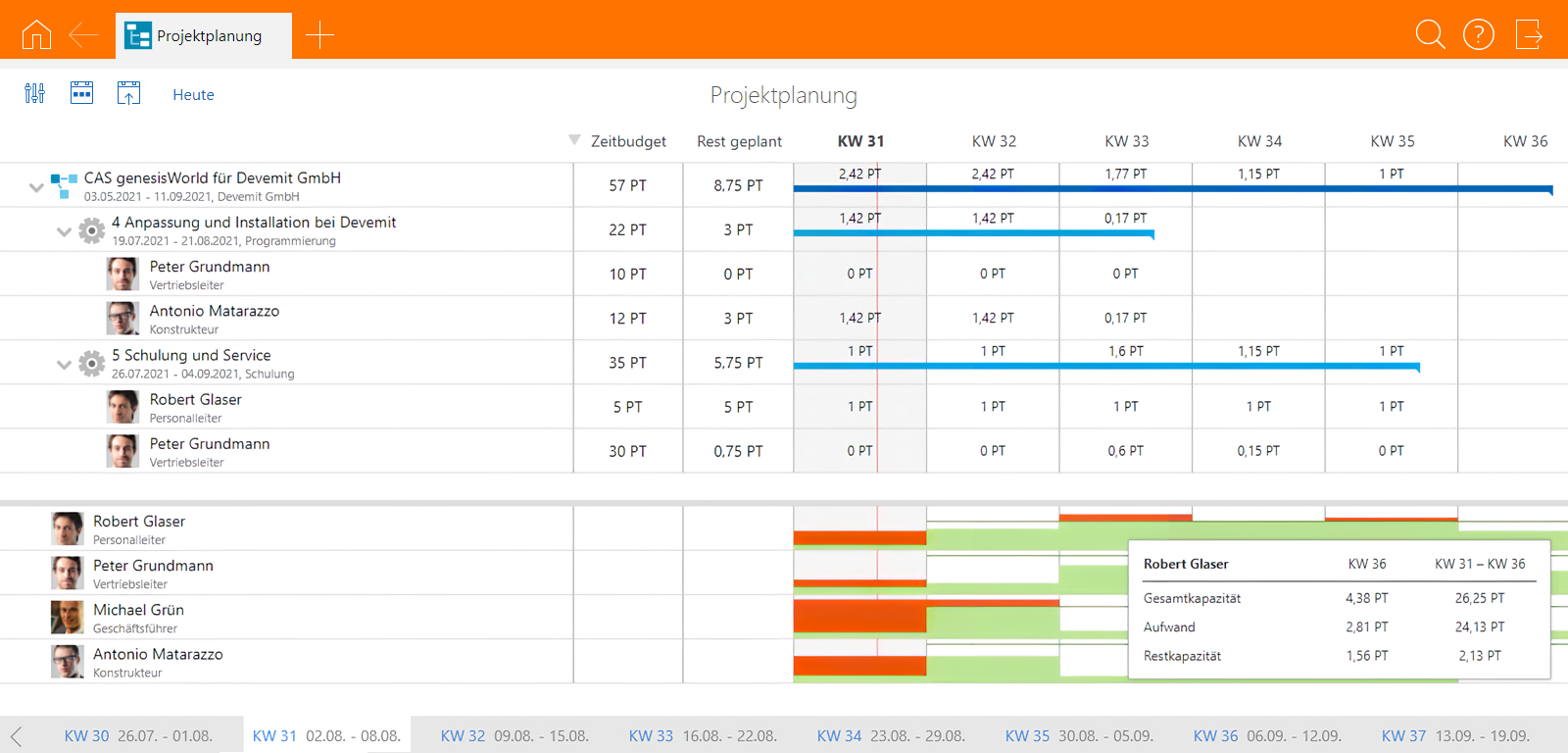Click the KW 33 column header
The image size is (1568, 753).
[1127, 141]
